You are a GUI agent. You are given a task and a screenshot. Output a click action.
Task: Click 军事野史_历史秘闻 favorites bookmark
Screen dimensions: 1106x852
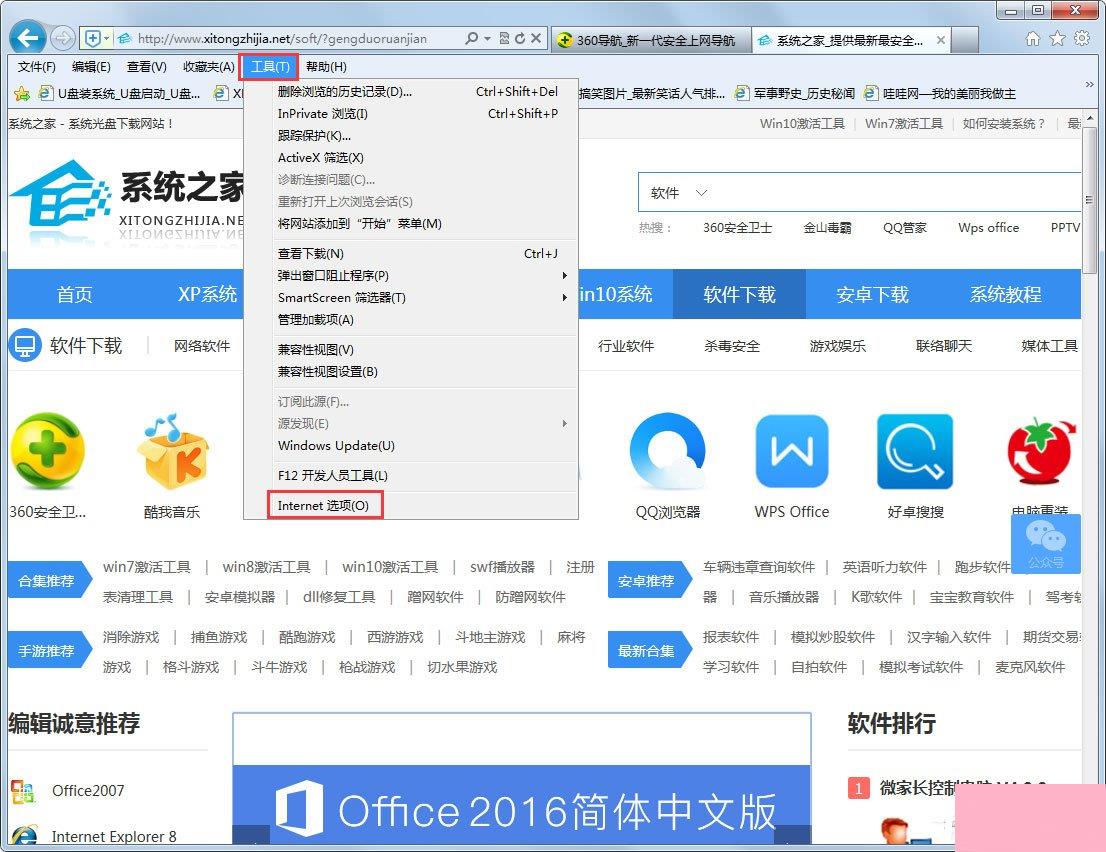pyautogui.click(x=794, y=93)
